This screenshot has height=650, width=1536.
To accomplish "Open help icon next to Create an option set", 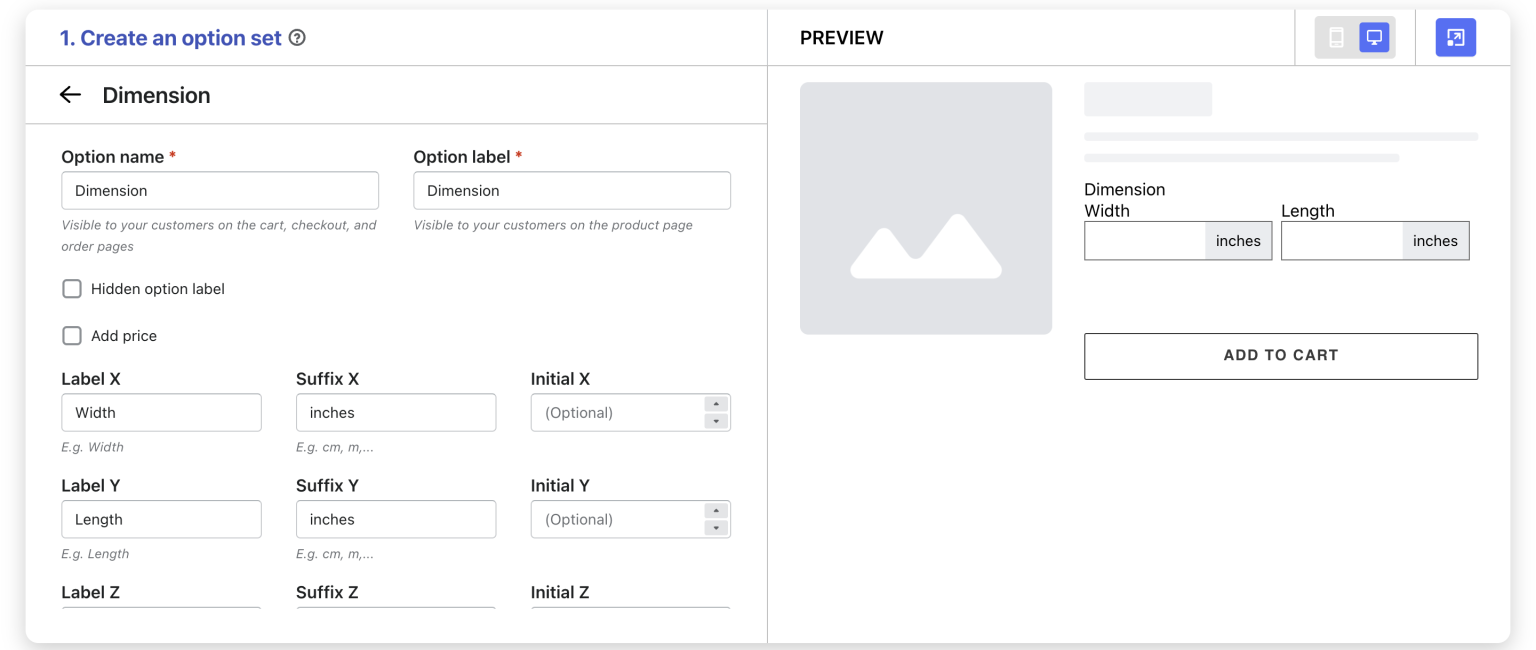I will (297, 38).
